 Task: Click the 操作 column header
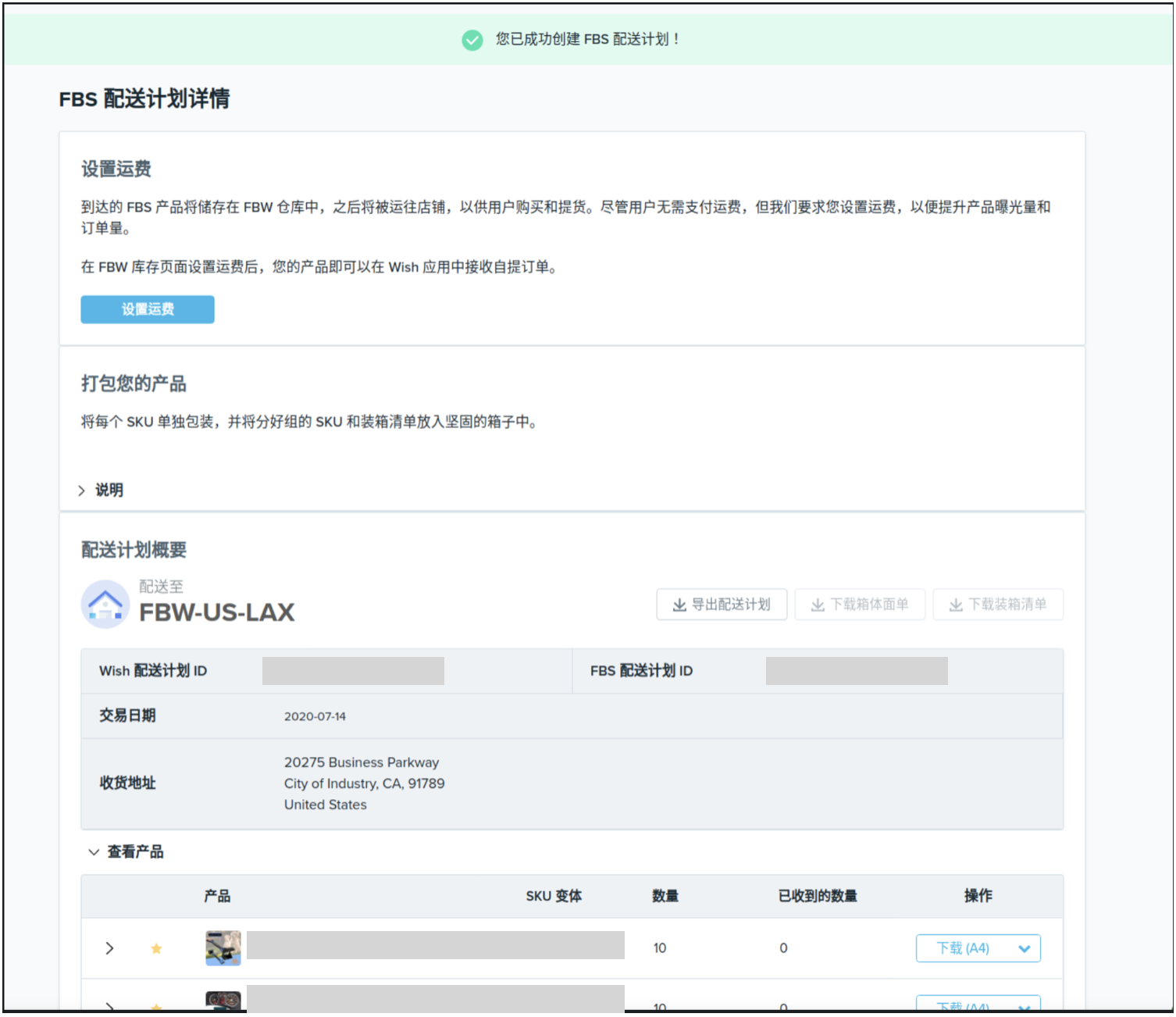pos(978,896)
